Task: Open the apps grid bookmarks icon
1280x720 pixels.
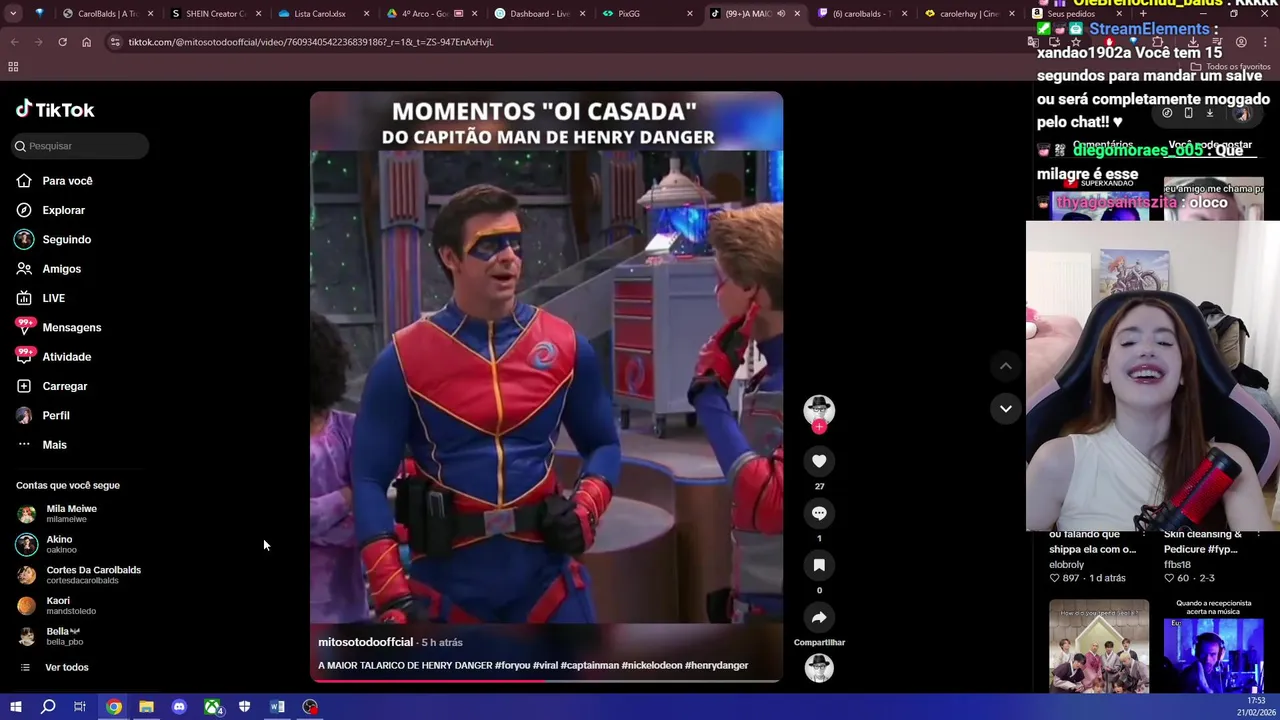Action: [13, 67]
